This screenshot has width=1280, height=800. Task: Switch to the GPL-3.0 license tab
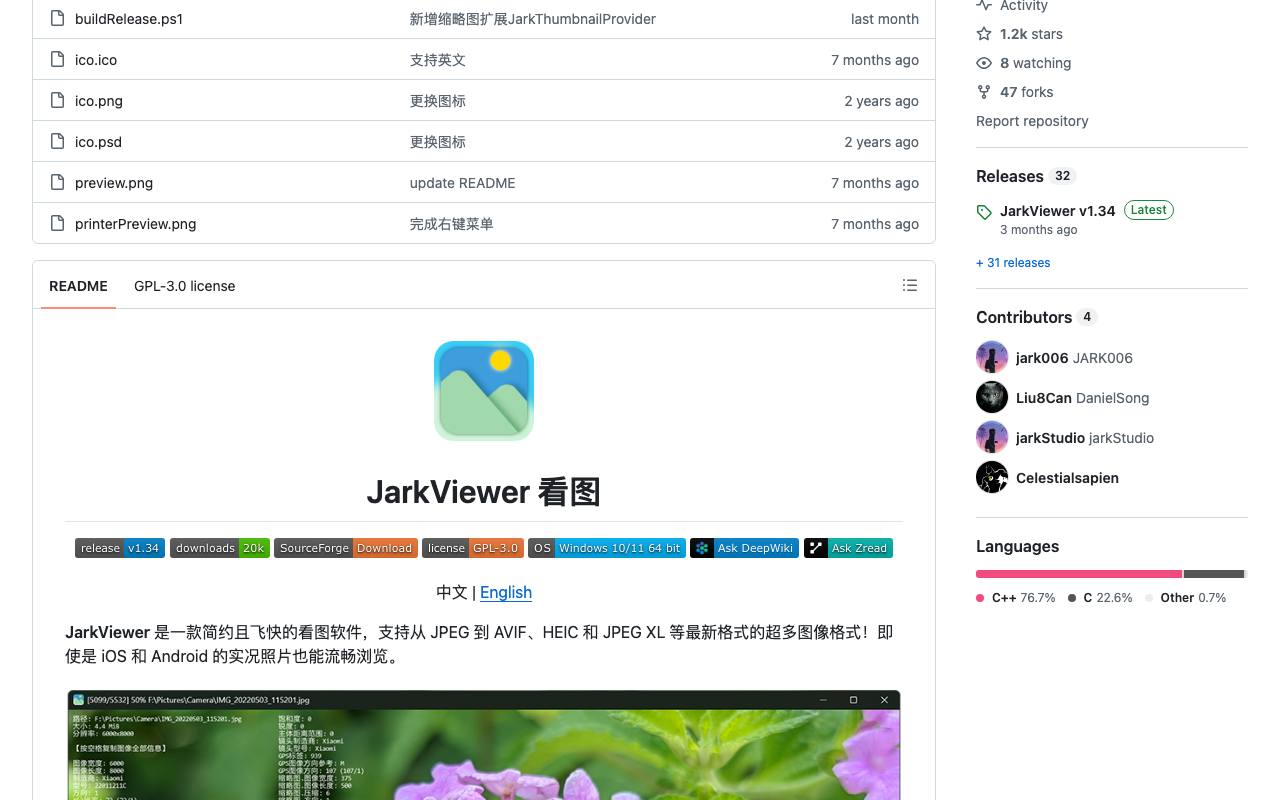pyautogui.click(x=185, y=286)
